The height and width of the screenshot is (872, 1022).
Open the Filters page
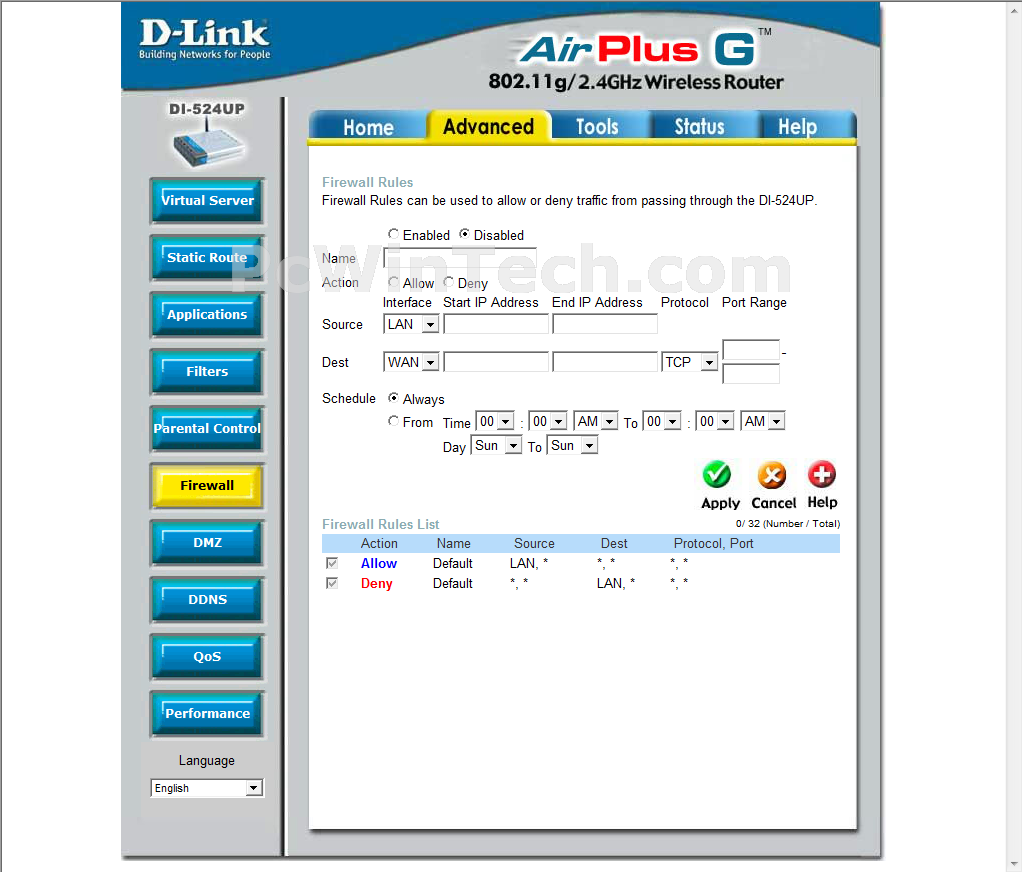tap(207, 371)
